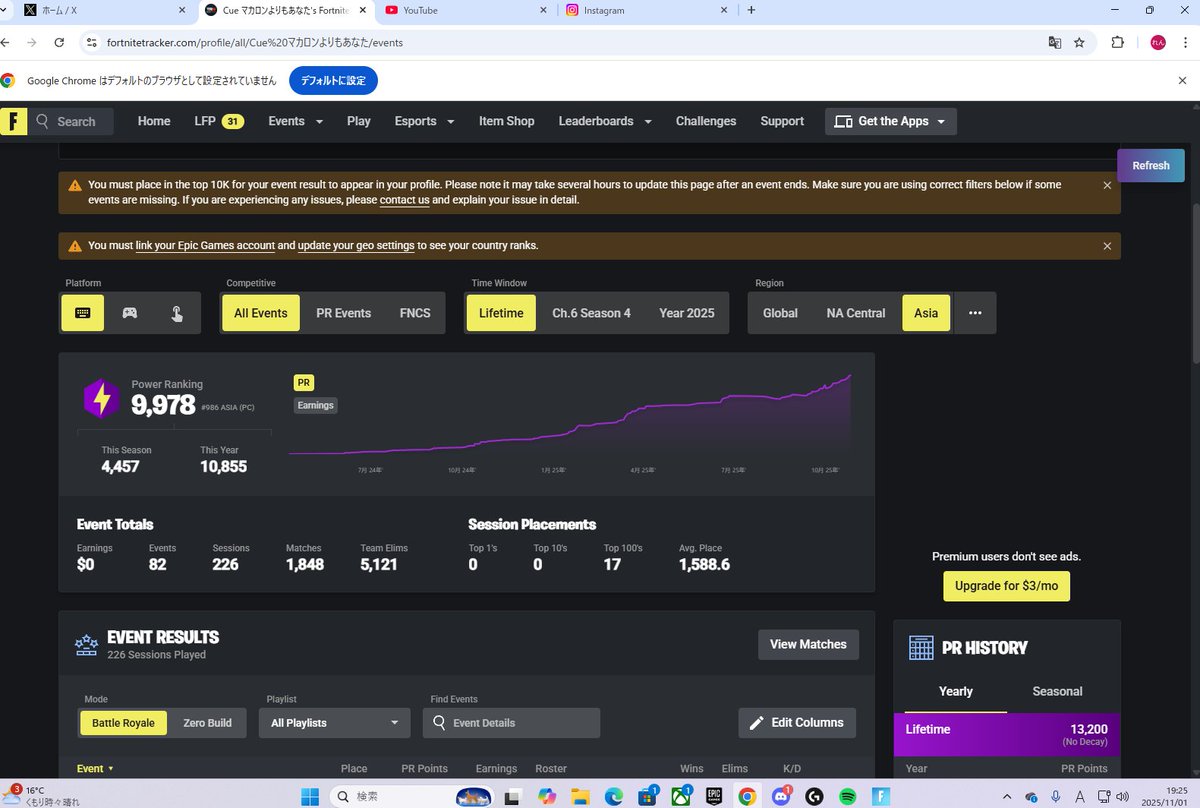Open Microsoft Store from the taskbar

pyautogui.click(x=646, y=796)
